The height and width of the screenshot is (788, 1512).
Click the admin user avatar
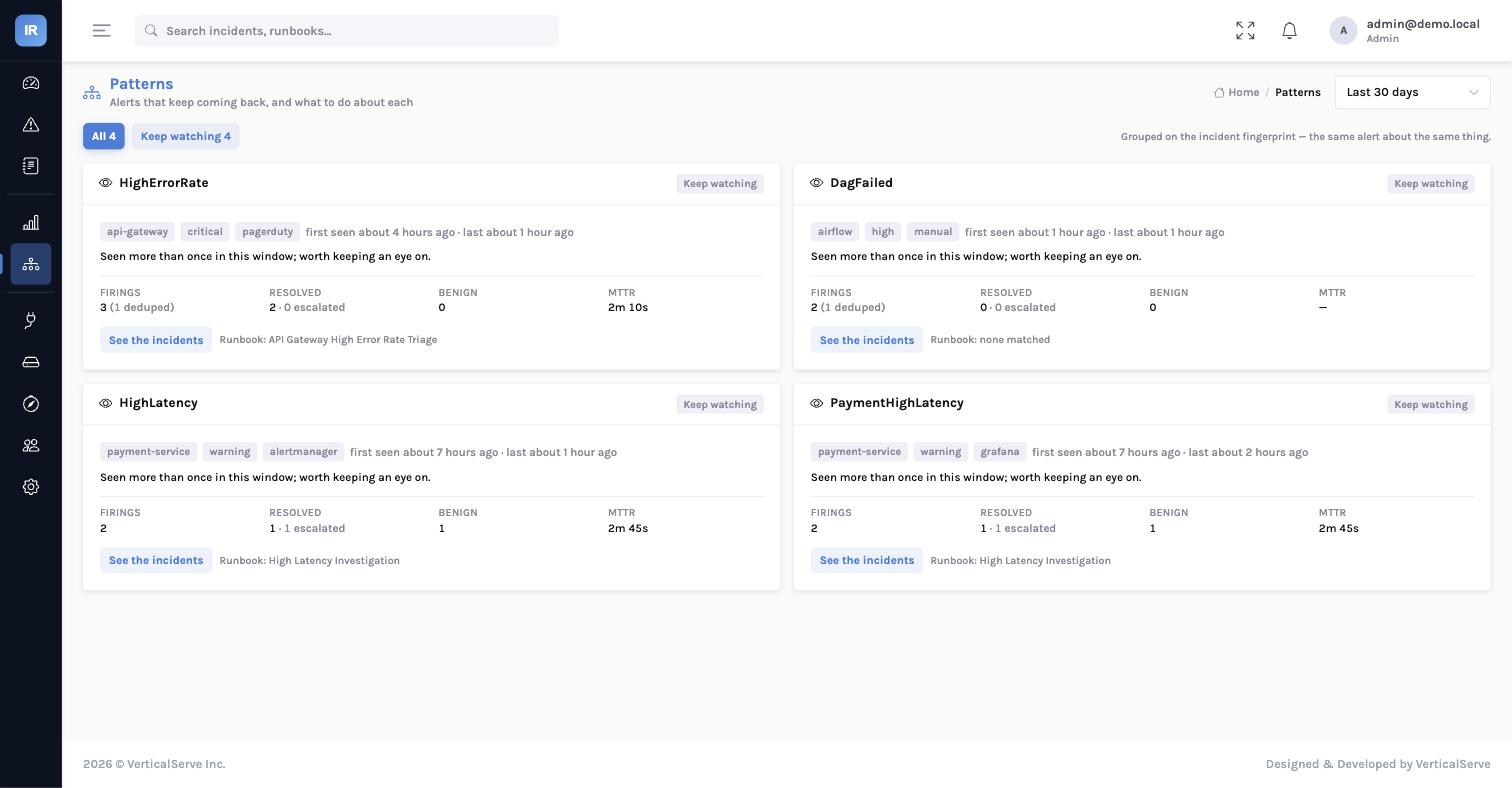[x=1343, y=31]
